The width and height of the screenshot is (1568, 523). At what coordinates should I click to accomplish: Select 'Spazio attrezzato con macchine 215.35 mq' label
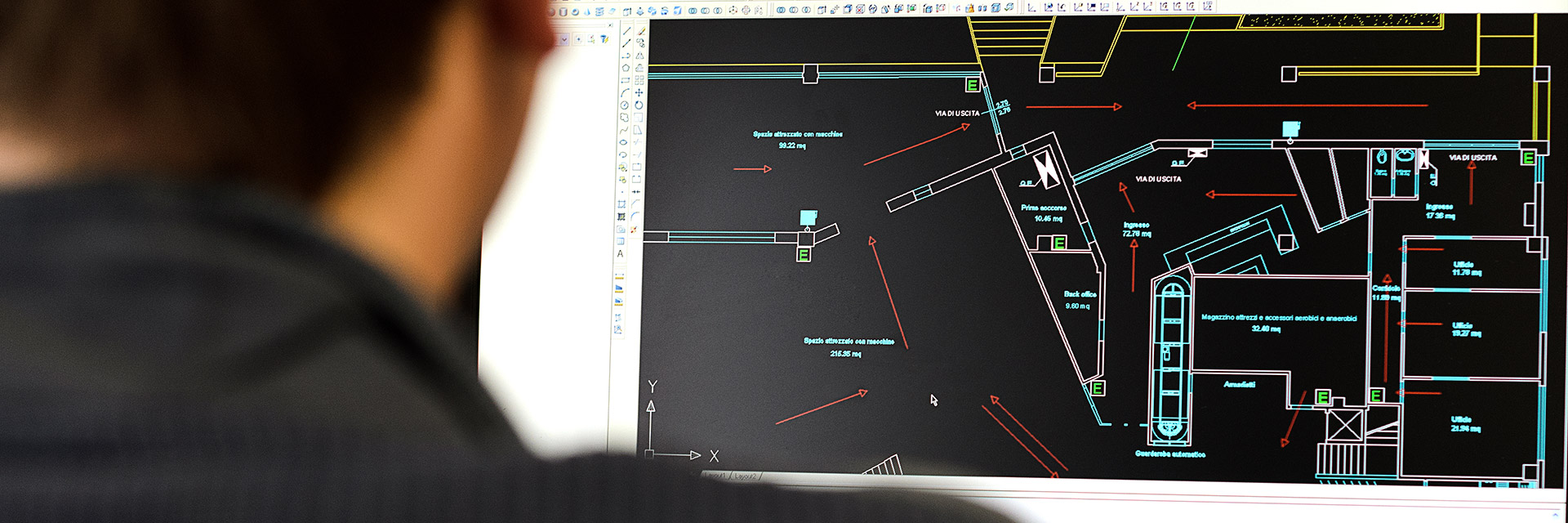[849, 347]
